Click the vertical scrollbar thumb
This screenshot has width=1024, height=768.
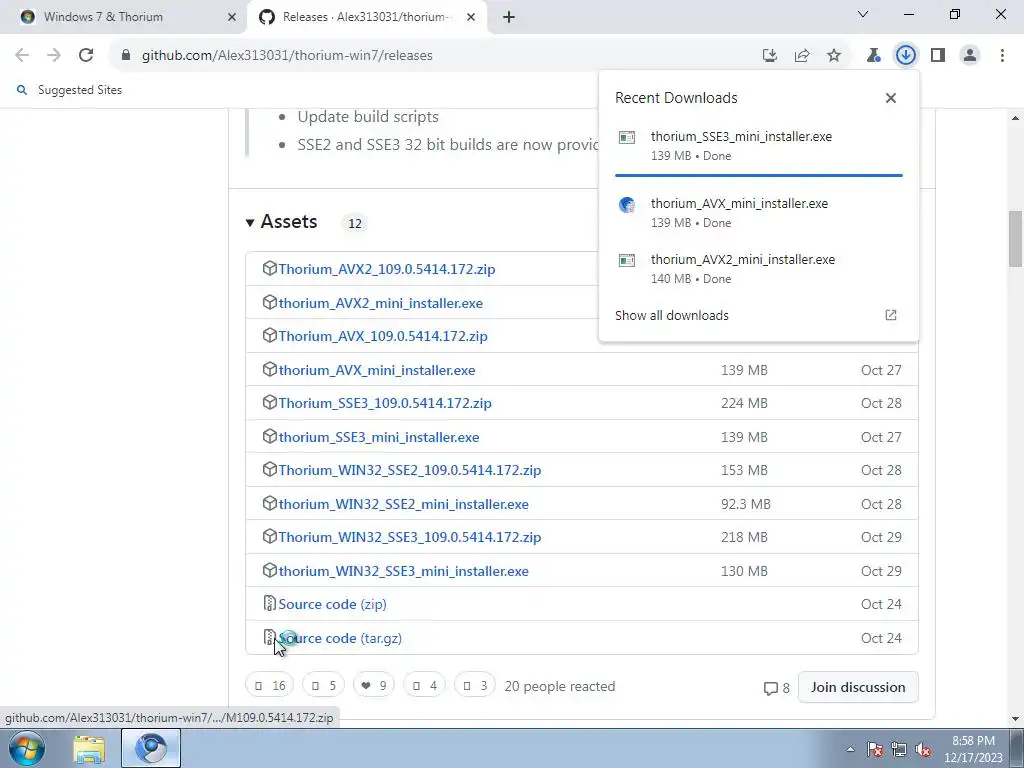click(x=1016, y=238)
